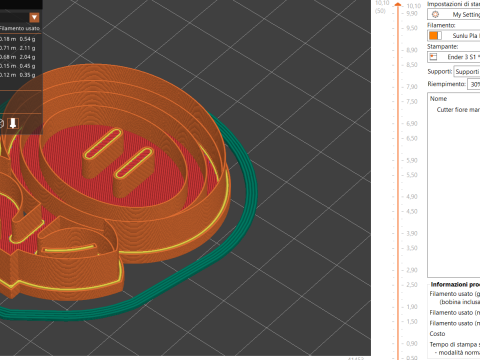Select the 0.71 m 2.11 g legend row
The height and width of the screenshot is (360, 480).
[x=18, y=48]
